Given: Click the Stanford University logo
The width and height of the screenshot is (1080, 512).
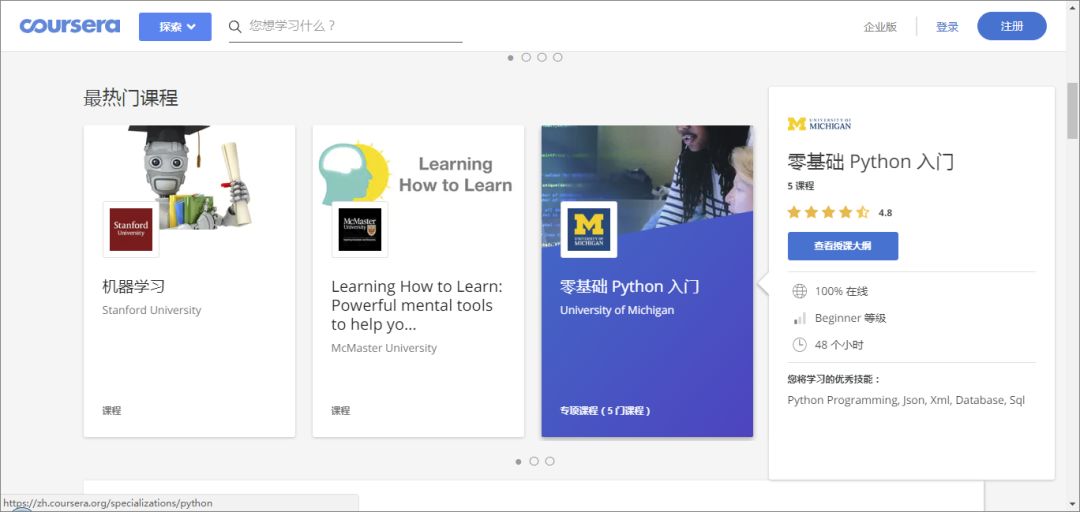Looking at the screenshot, I should pyautogui.click(x=131, y=229).
